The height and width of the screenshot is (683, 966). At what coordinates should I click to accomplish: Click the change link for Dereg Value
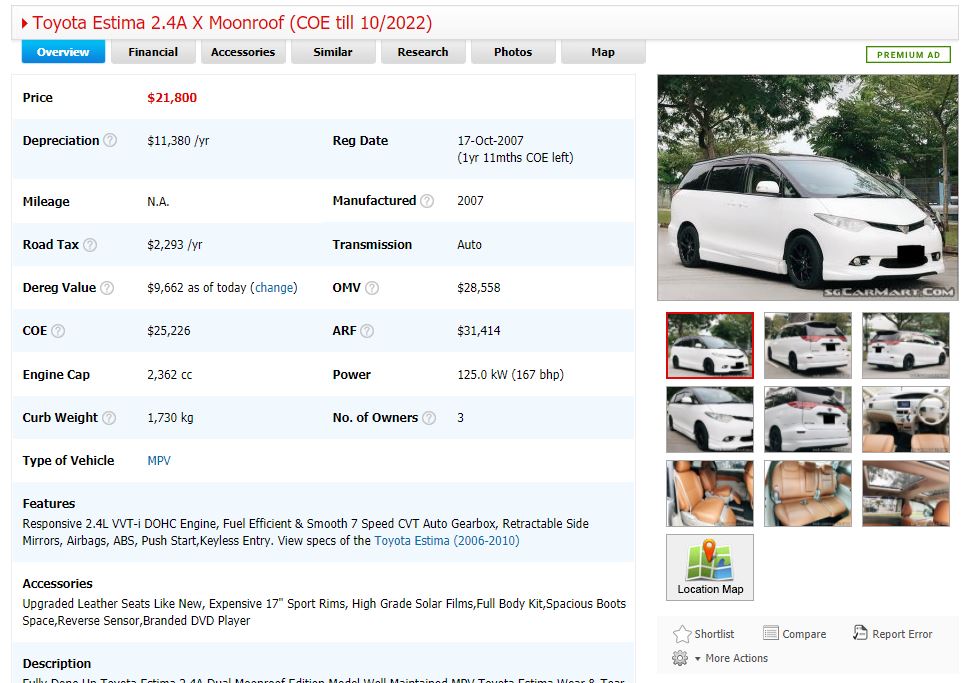click(x=275, y=288)
